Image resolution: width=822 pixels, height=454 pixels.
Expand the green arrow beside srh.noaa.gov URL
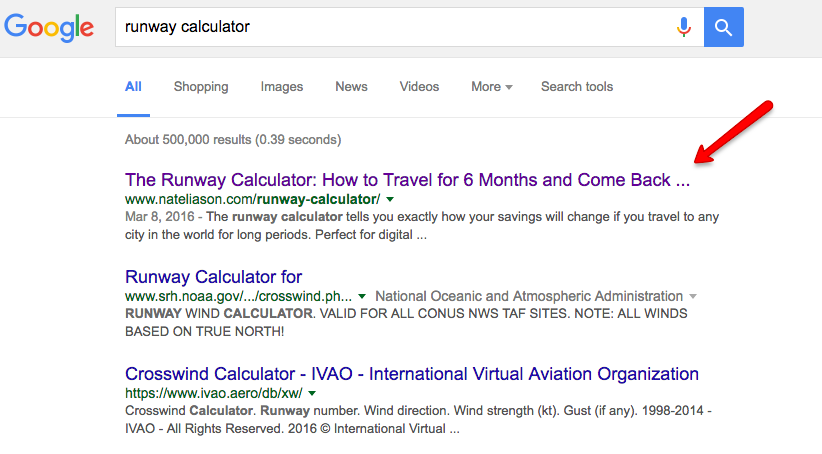tap(363, 297)
